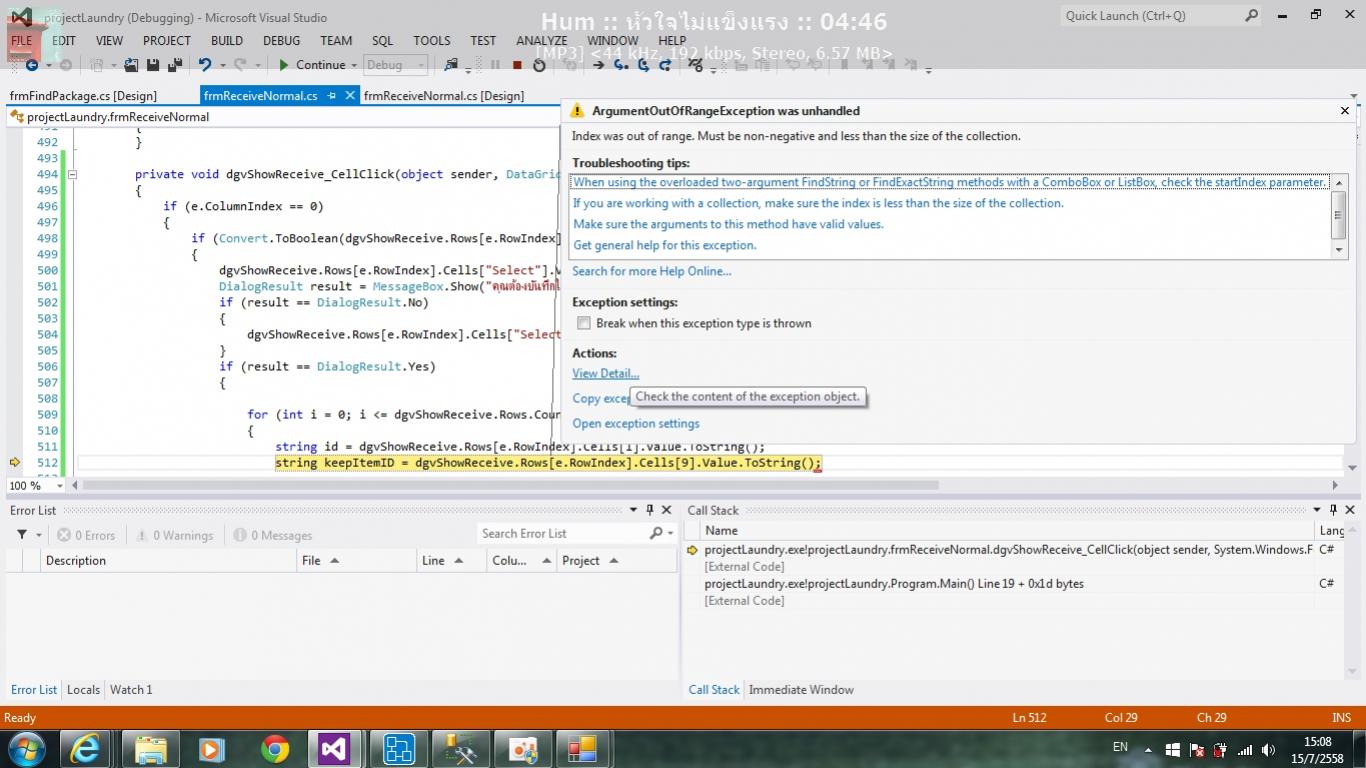
Task: Click the Step Out icon
Action: pos(665,65)
